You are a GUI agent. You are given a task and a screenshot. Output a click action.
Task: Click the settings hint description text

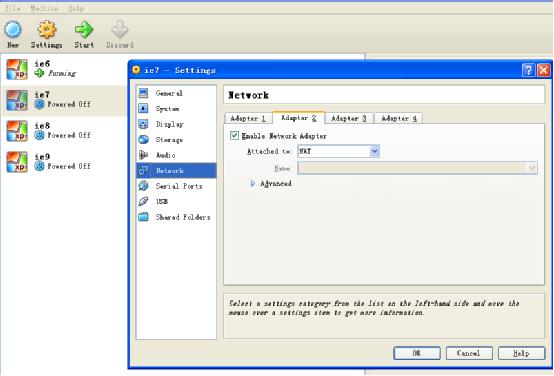[374, 308]
